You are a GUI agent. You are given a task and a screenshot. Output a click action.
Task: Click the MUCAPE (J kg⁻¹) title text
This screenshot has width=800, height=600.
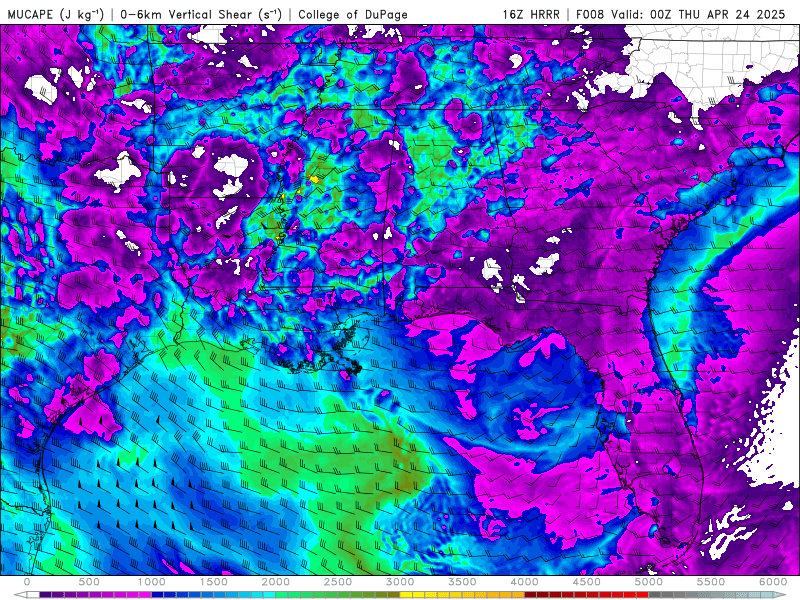point(56,14)
